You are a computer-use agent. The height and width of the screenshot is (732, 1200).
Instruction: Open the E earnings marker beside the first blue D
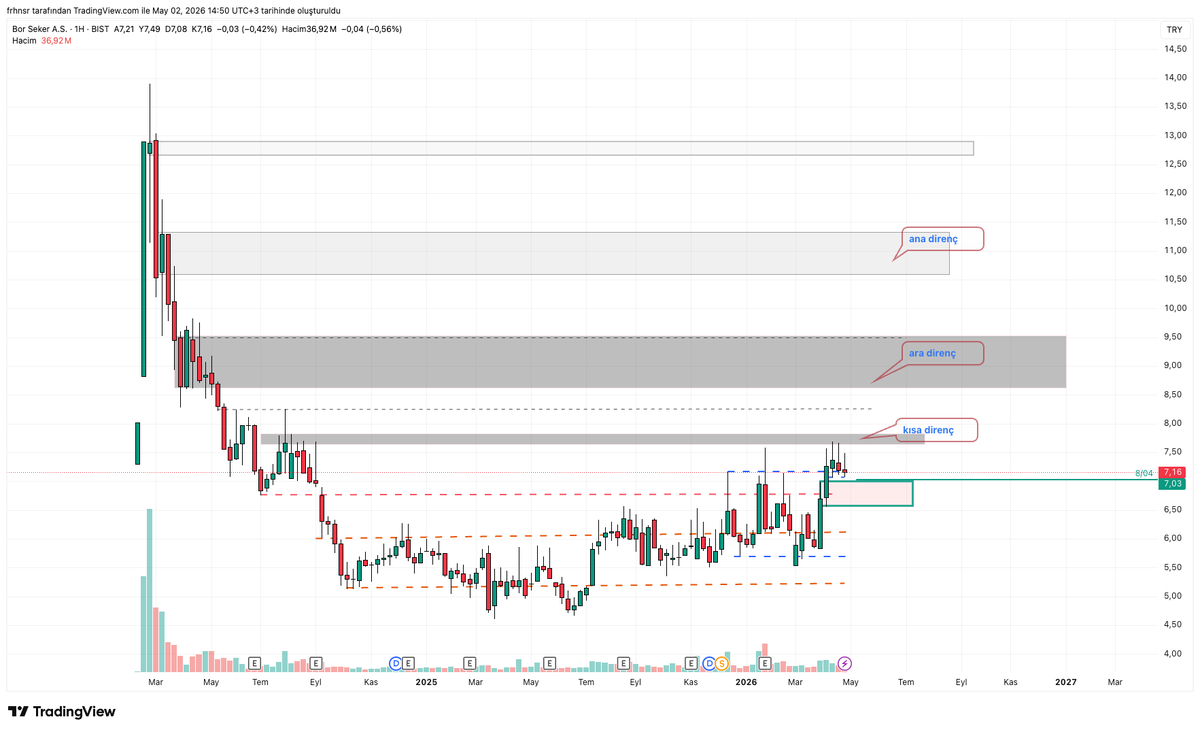pyautogui.click(x=409, y=663)
